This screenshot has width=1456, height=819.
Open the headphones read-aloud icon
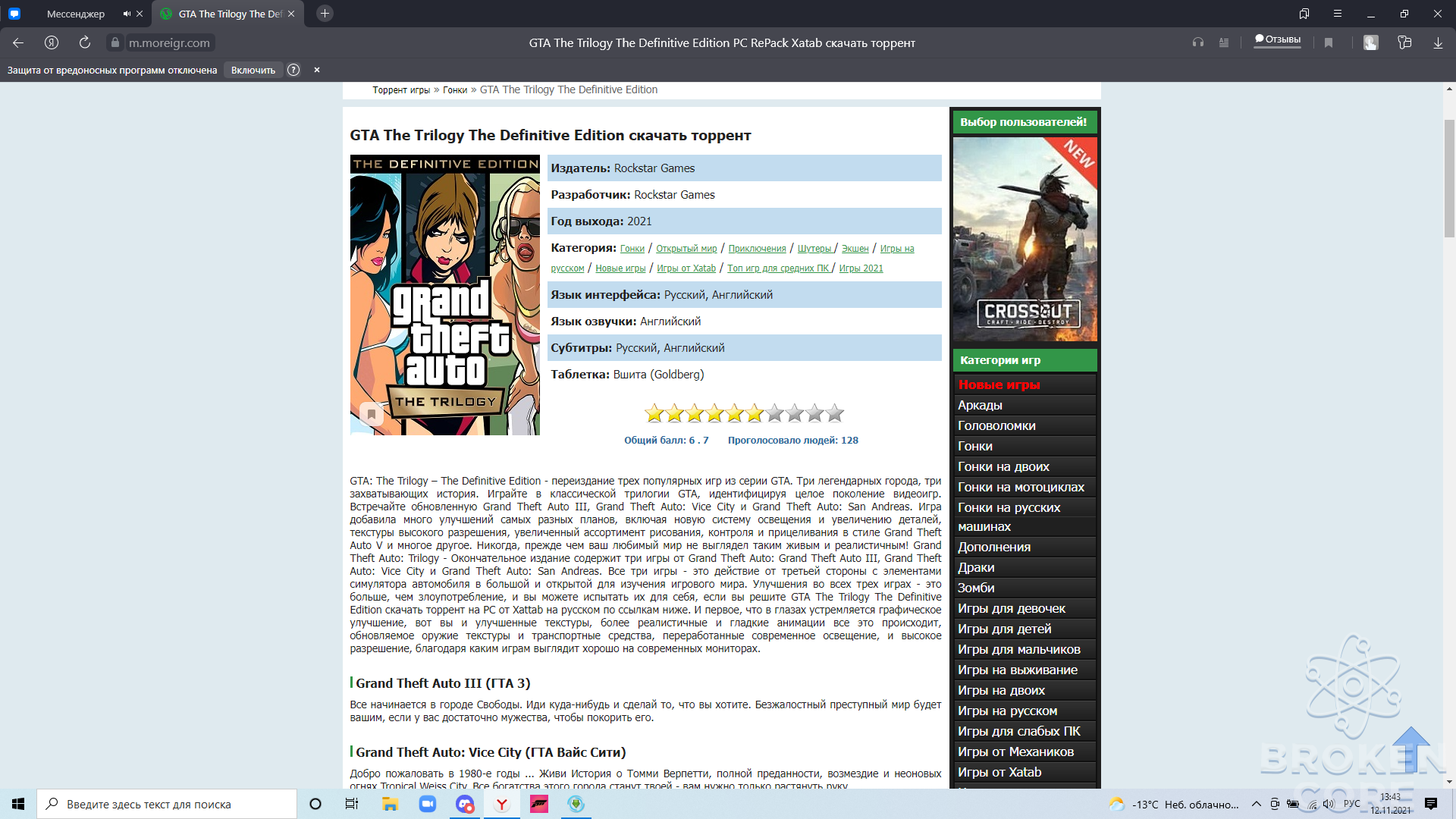coord(1198,42)
